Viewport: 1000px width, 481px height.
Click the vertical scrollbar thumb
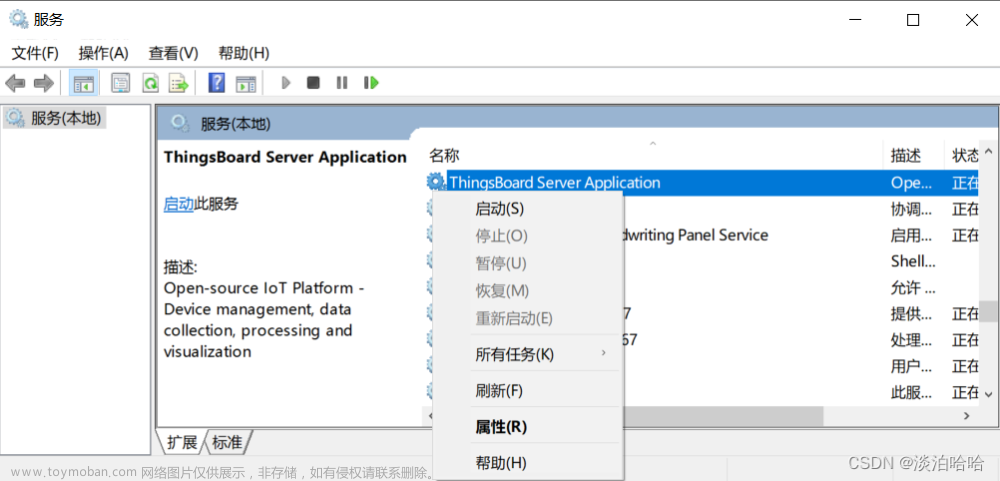tap(989, 311)
